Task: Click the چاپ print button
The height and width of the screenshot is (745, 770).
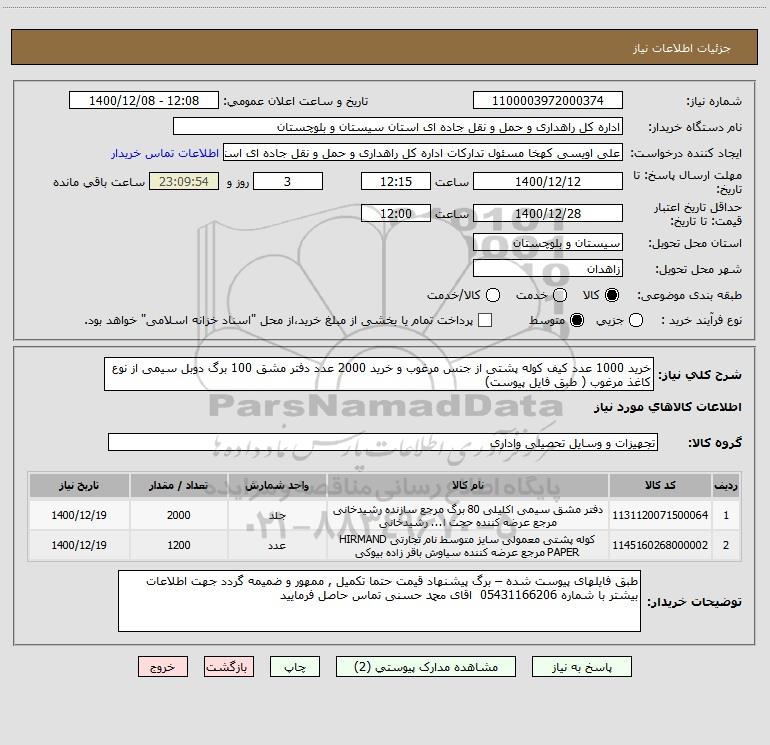Action: 295,667
